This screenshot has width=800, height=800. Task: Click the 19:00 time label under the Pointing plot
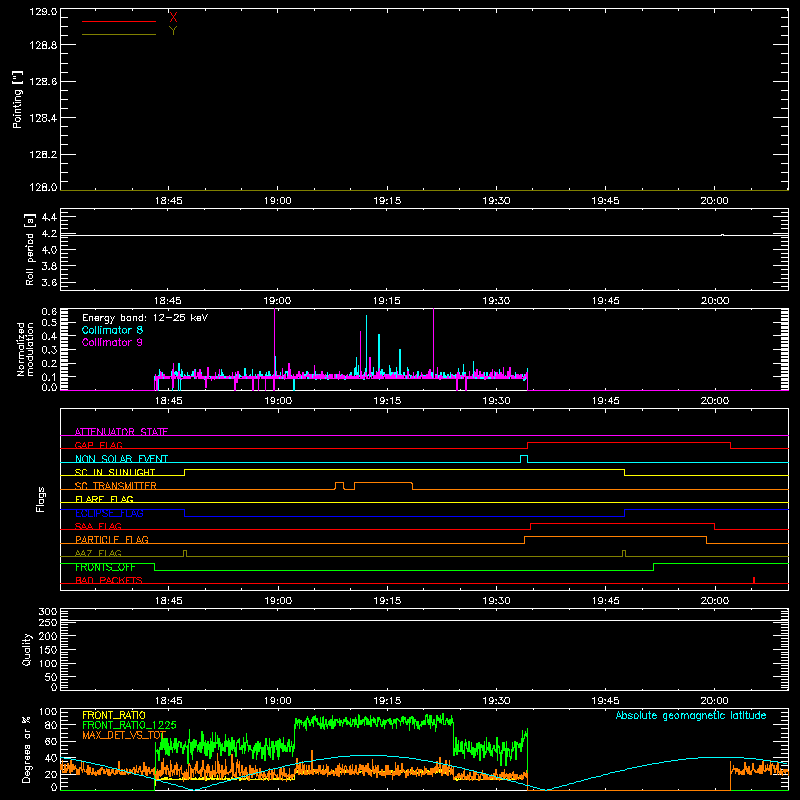pos(278,201)
